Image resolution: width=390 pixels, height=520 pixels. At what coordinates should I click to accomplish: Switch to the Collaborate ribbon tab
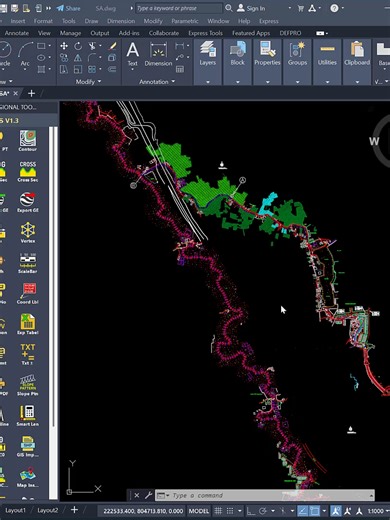pos(164,33)
